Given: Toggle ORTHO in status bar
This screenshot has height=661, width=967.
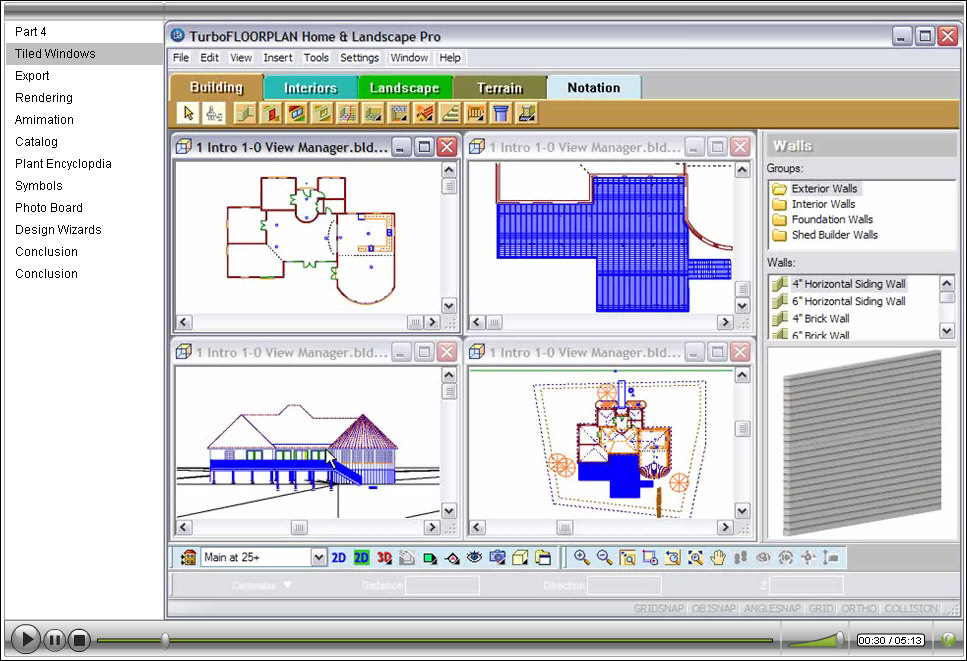Looking at the screenshot, I should (859, 609).
